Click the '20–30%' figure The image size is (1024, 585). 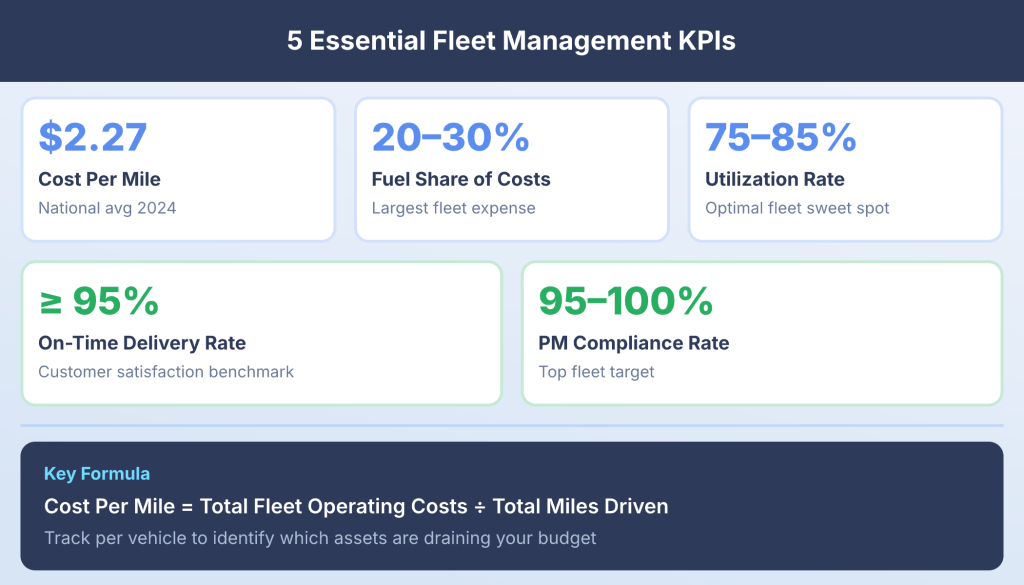[x=451, y=137]
